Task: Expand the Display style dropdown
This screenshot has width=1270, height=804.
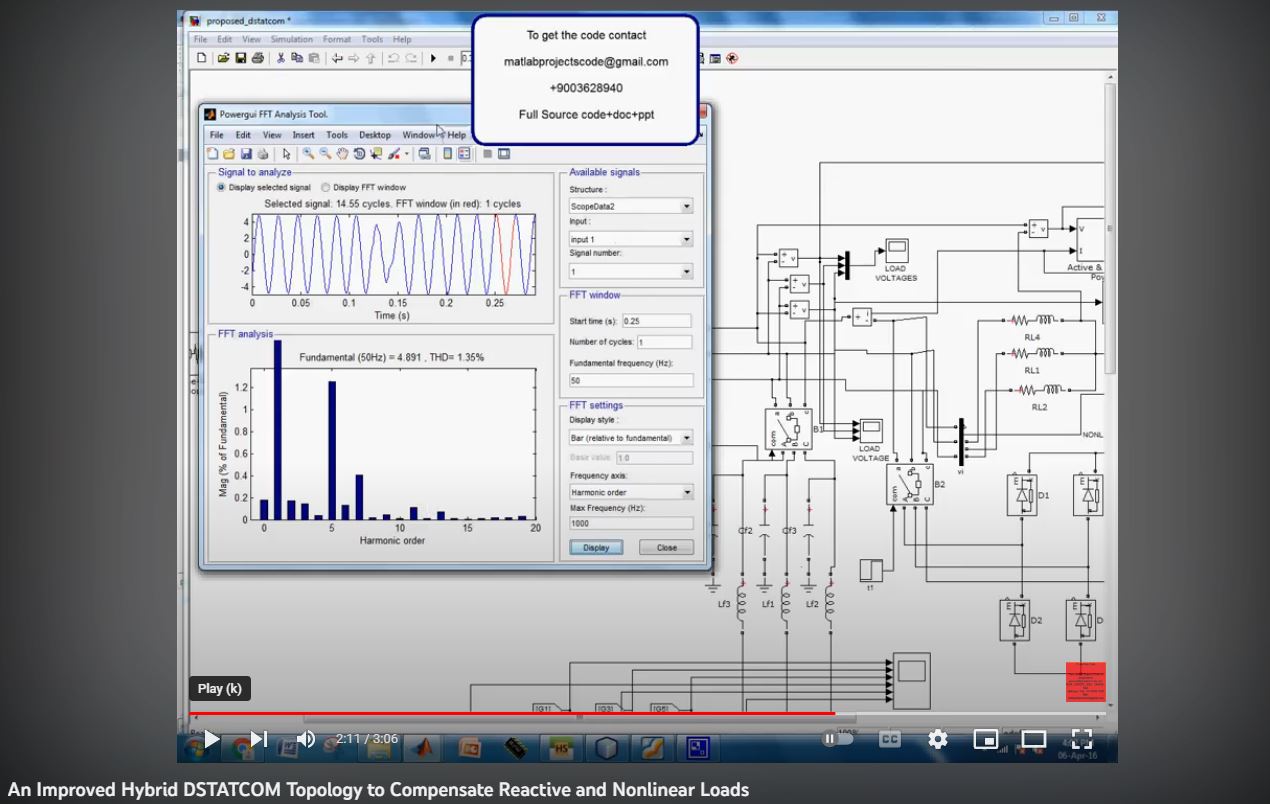Action: pos(630,438)
